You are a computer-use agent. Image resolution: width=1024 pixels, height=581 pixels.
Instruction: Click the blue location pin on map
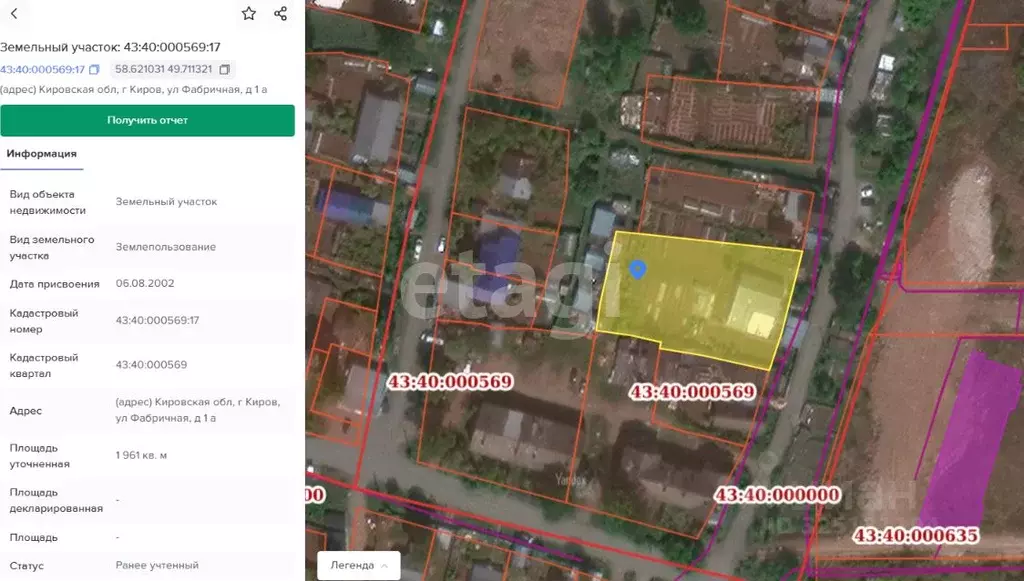point(636,269)
